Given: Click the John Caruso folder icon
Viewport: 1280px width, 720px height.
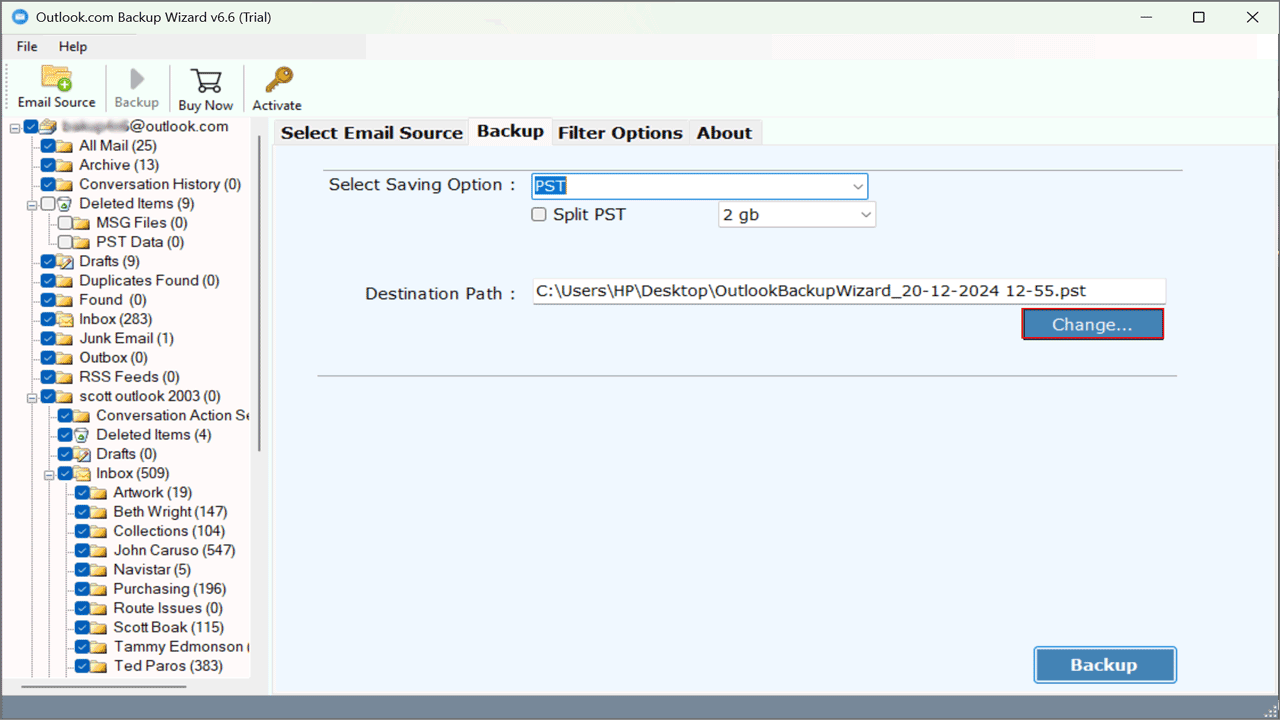Looking at the screenshot, I should tap(99, 551).
